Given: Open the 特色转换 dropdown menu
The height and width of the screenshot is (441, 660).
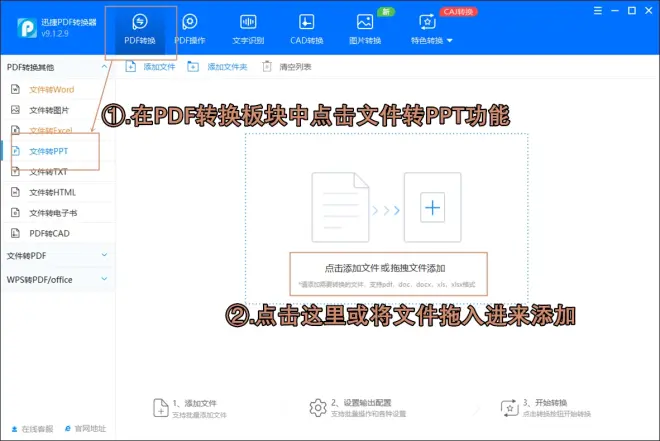Looking at the screenshot, I should pos(431,29).
